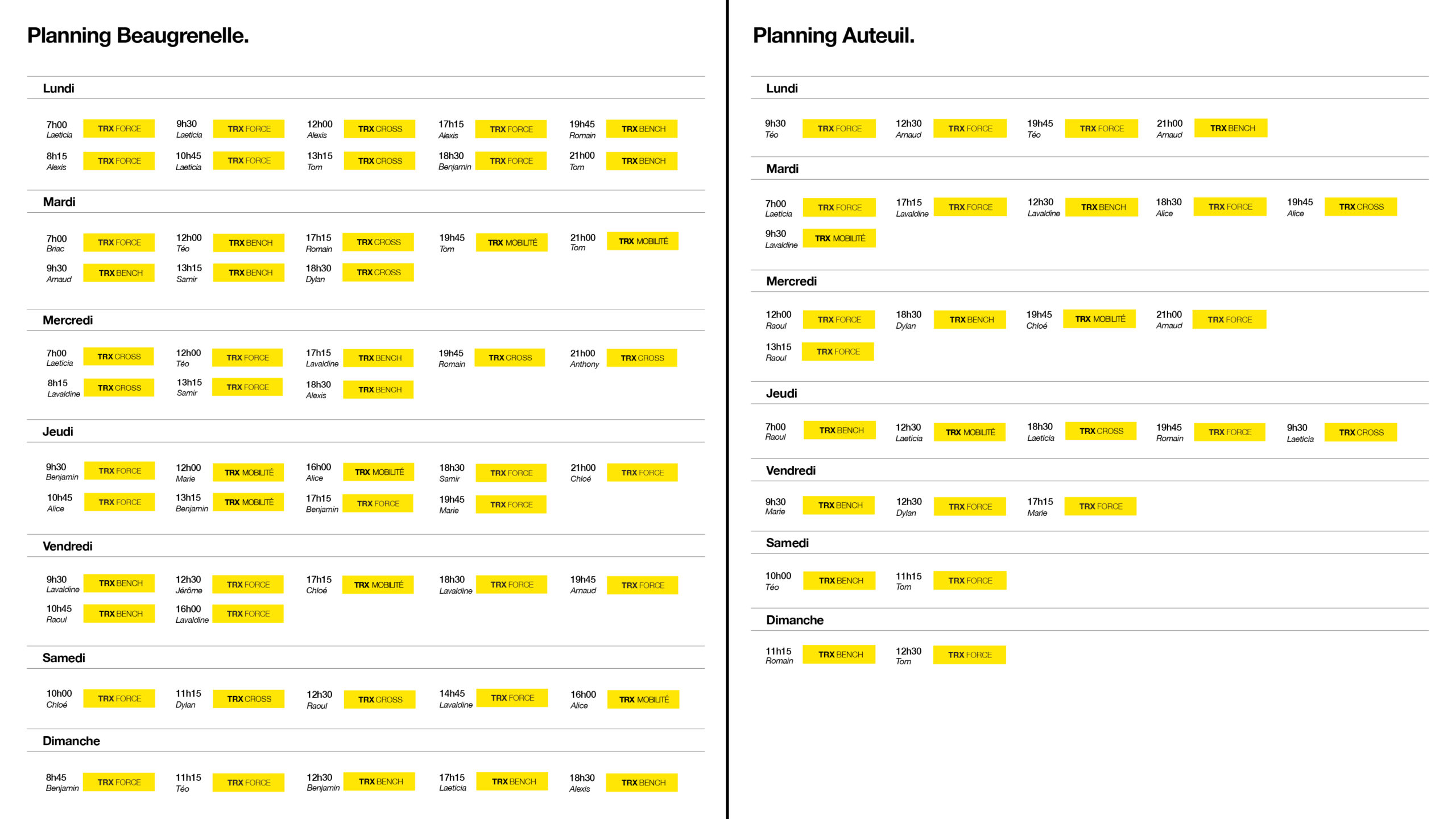The width and height of the screenshot is (1456, 819).
Task: Pick Auteuil Vendredi 17h15 TRX FORCE with Marie
Action: [x=1100, y=506]
